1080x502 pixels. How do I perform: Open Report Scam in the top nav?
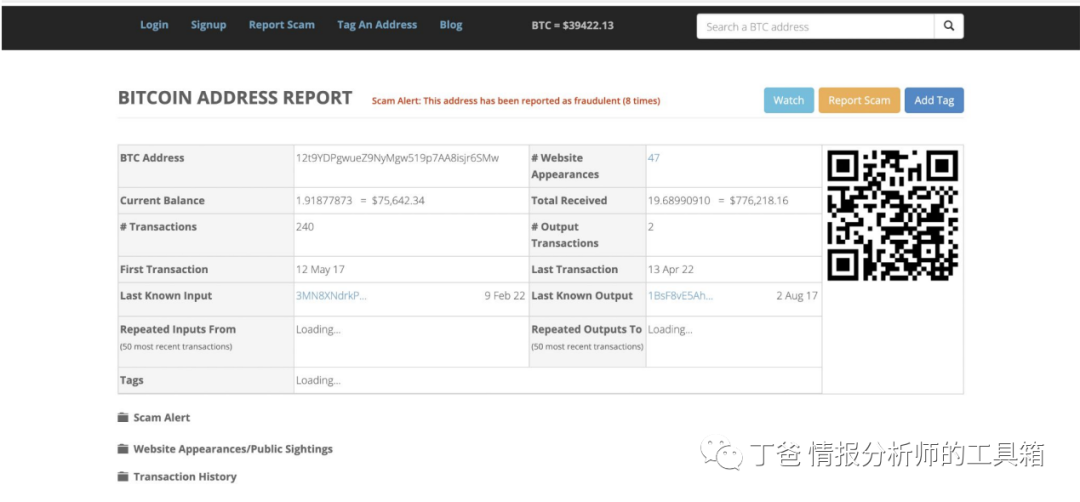282,25
